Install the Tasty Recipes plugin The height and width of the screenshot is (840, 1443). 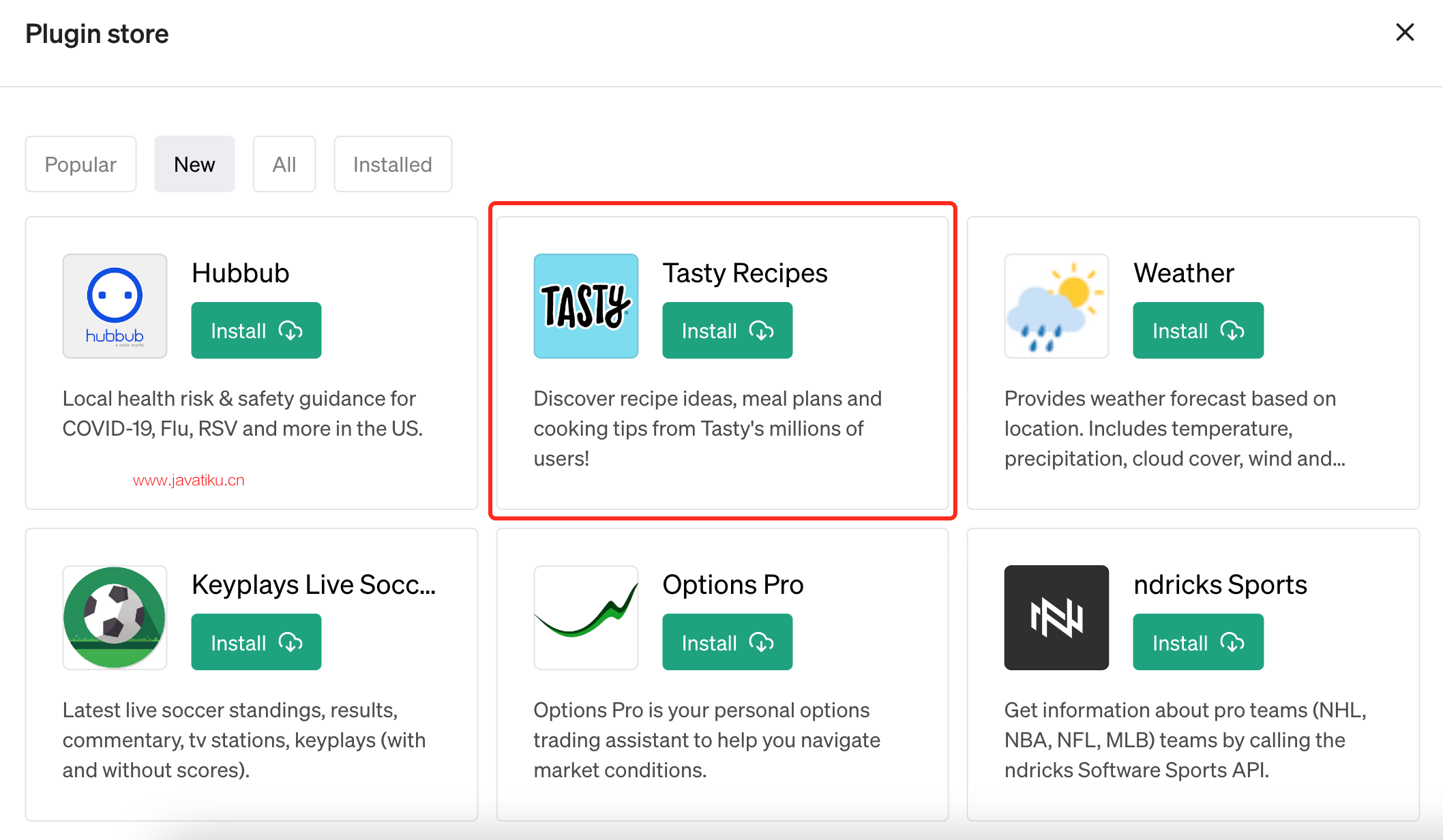[728, 331]
